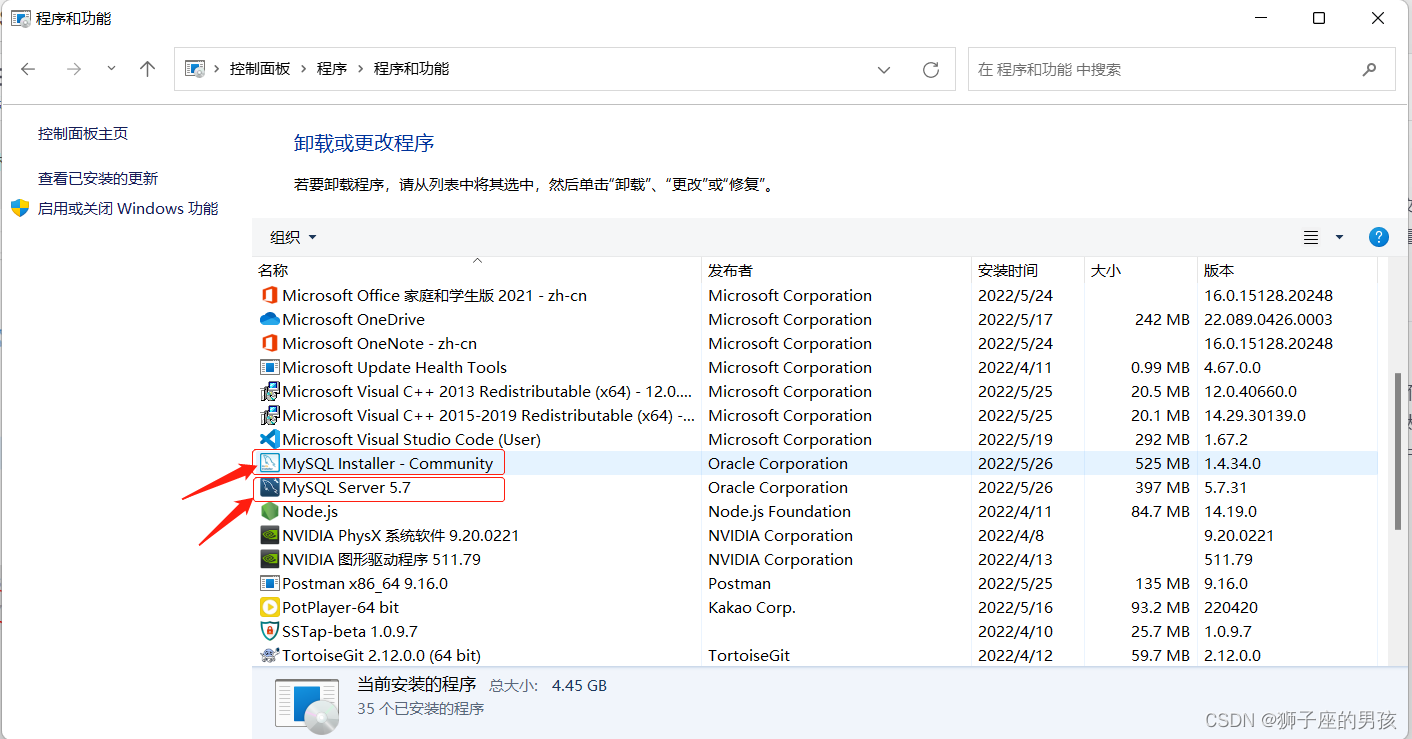Click the window title bar icon
The width and height of the screenshot is (1412, 739).
19,18
